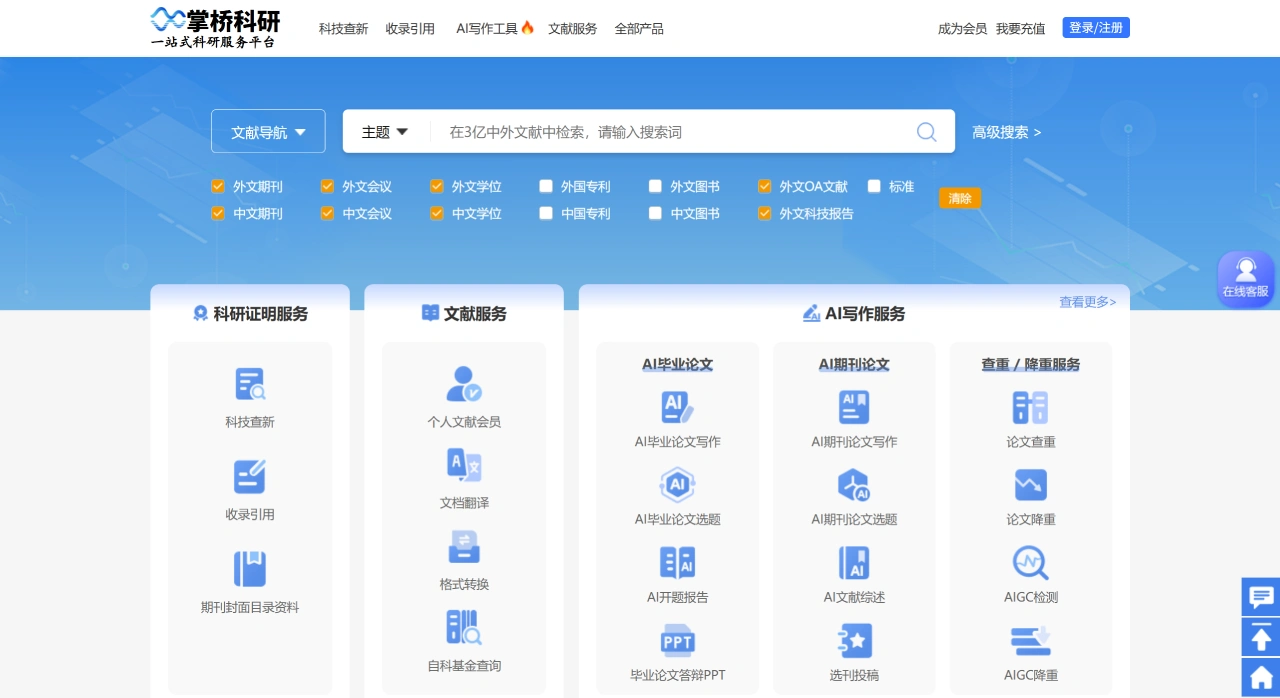
Task: Expand 查看更多 in AI写作服务
Action: tap(1086, 301)
